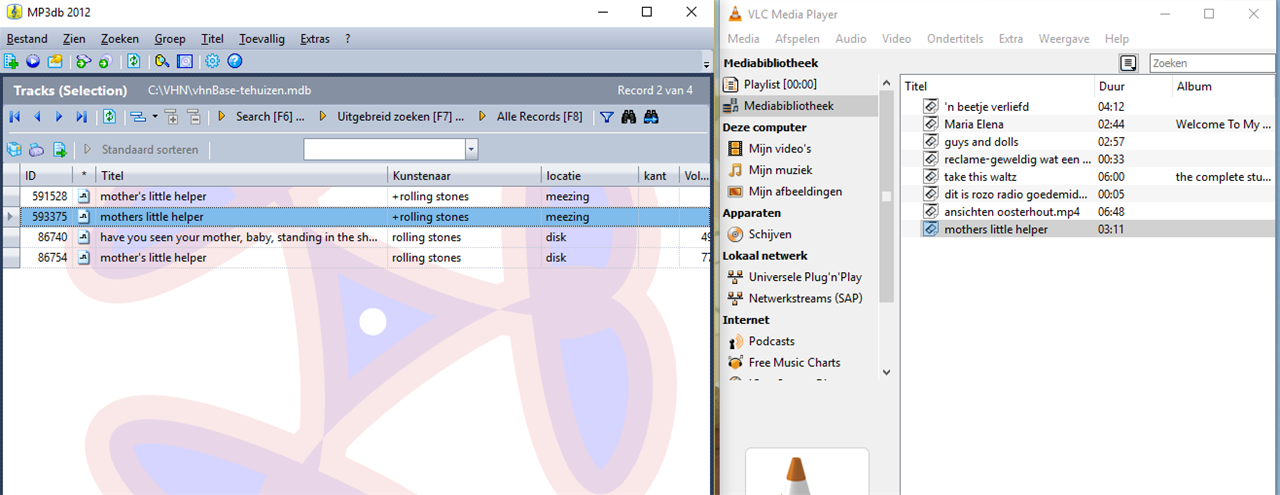Viewport: 1280px width, 495px height.
Task: Click the magnifier search icon in MP3db toolbar
Action: pos(162,62)
